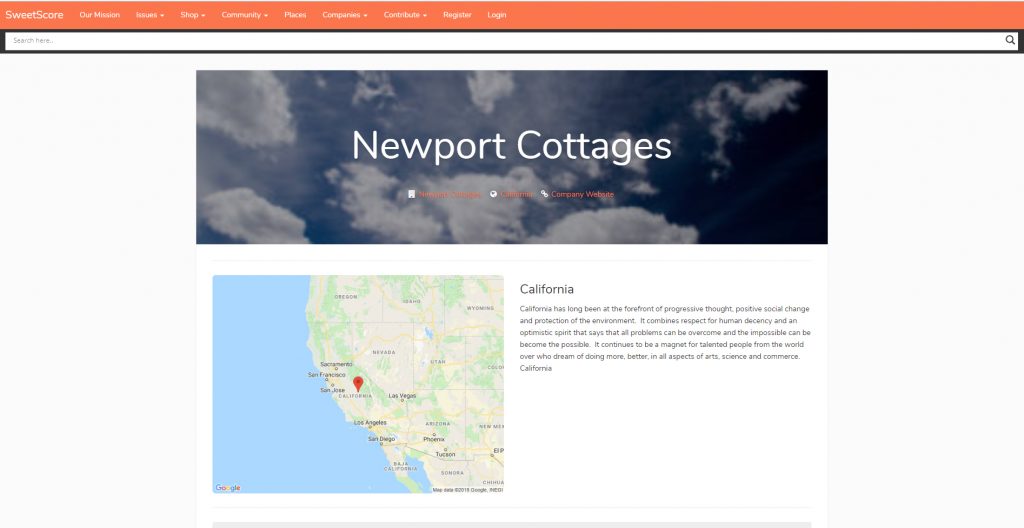This screenshot has width=1024, height=528.
Task: Click the building icon beside Newport Cottages link
Action: pyautogui.click(x=412, y=194)
